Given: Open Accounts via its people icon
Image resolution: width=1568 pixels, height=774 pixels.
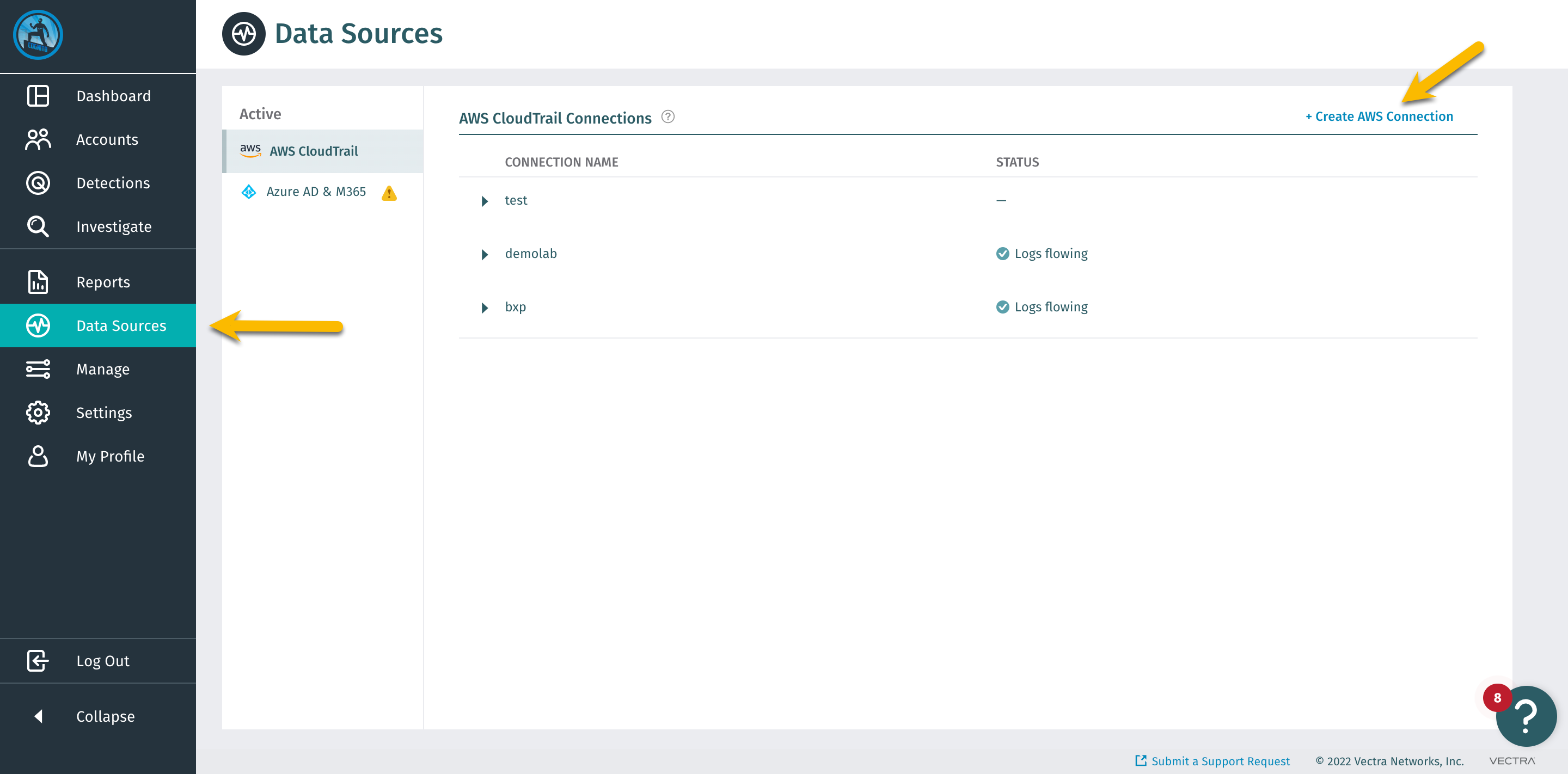Looking at the screenshot, I should (x=38, y=139).
